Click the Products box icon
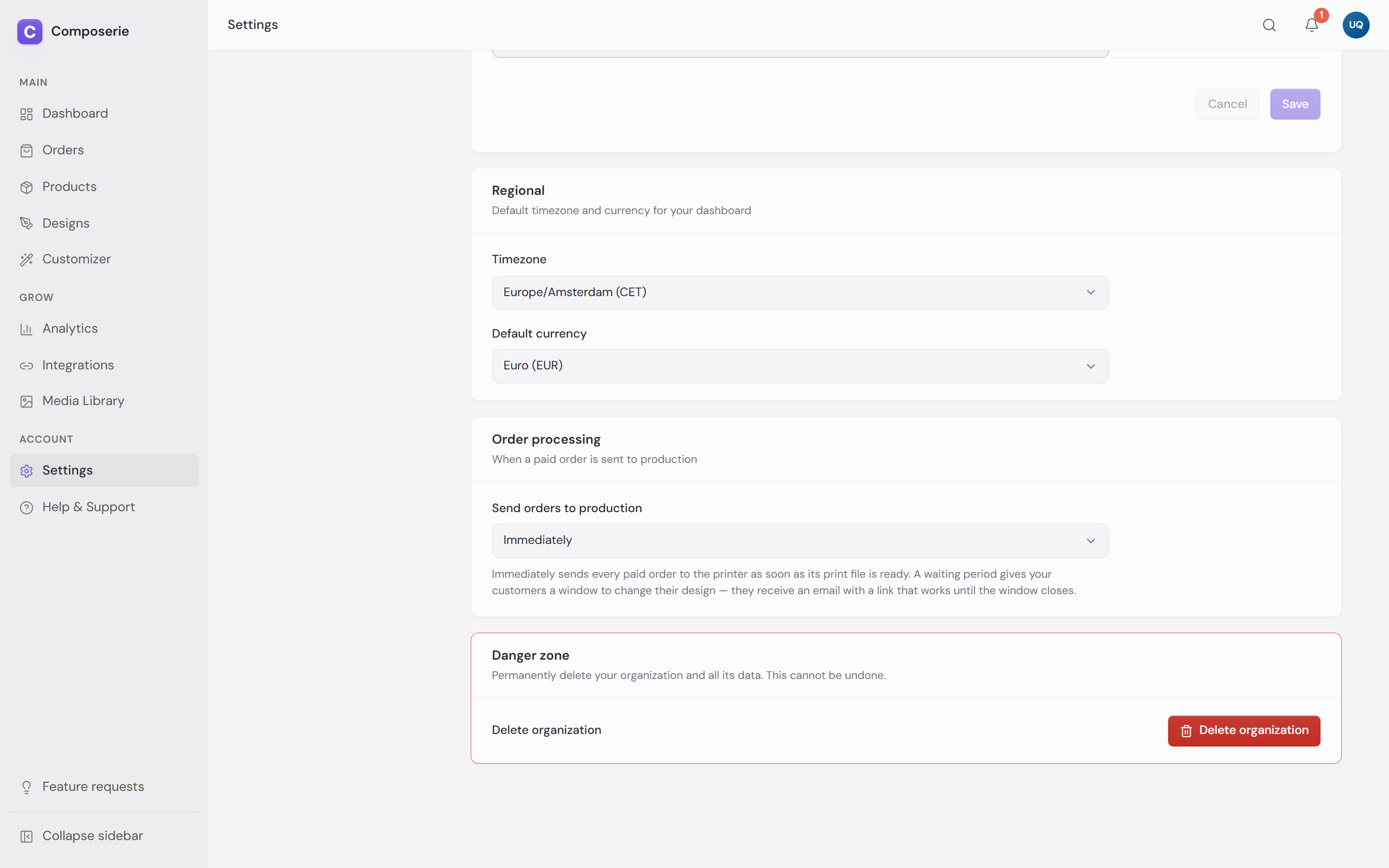The image size is (1389, 868). point(27,187)
